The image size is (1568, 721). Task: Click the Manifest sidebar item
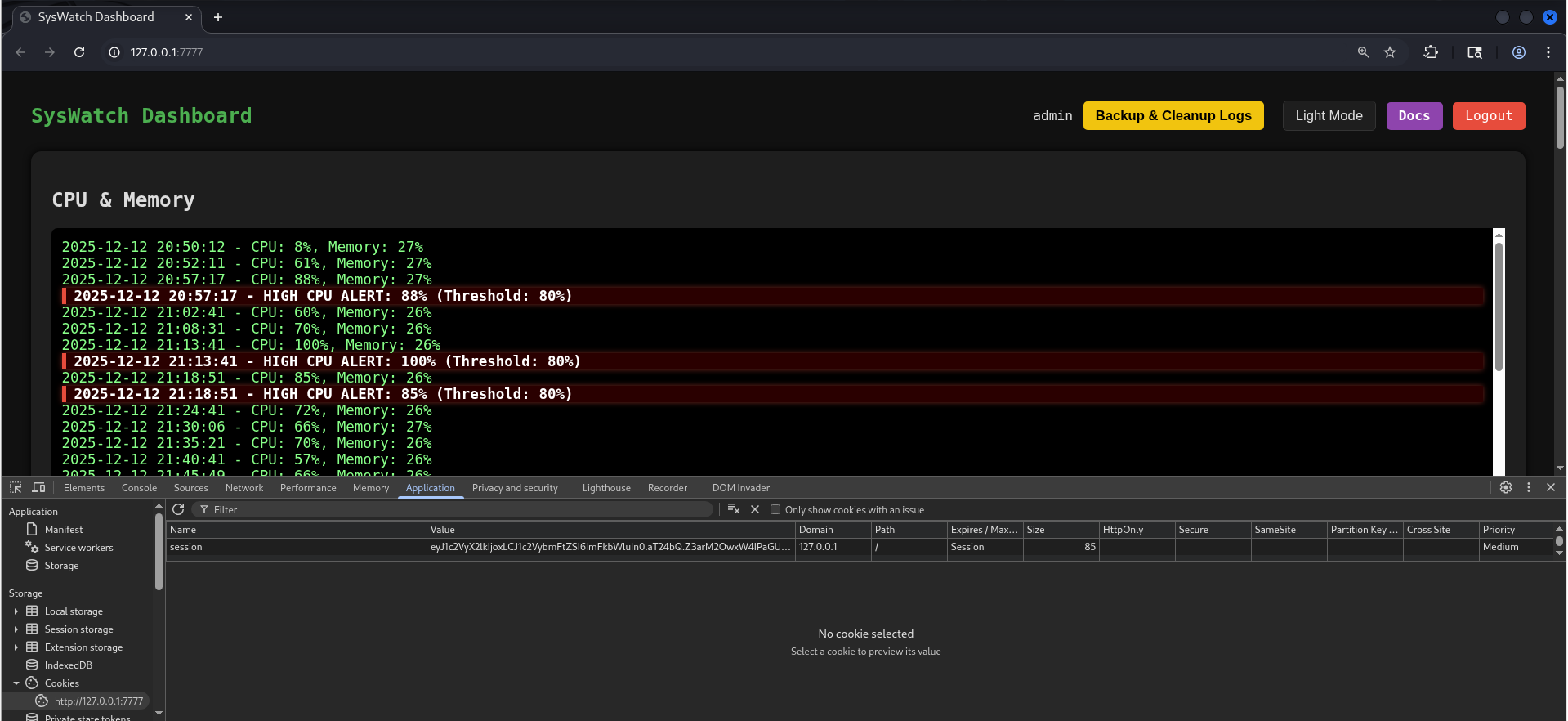[x=64, y=530]
